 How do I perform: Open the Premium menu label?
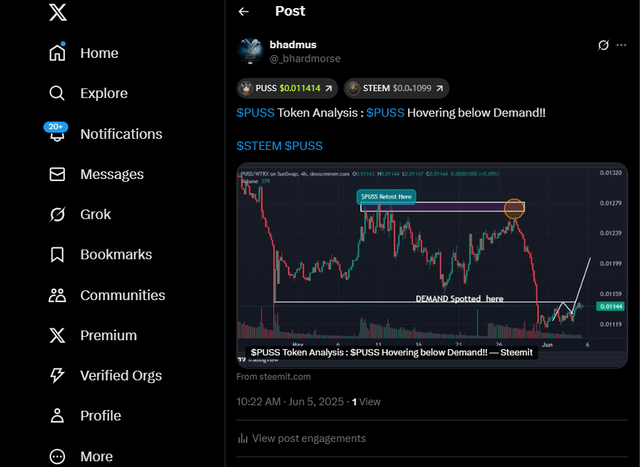point(108,335)
